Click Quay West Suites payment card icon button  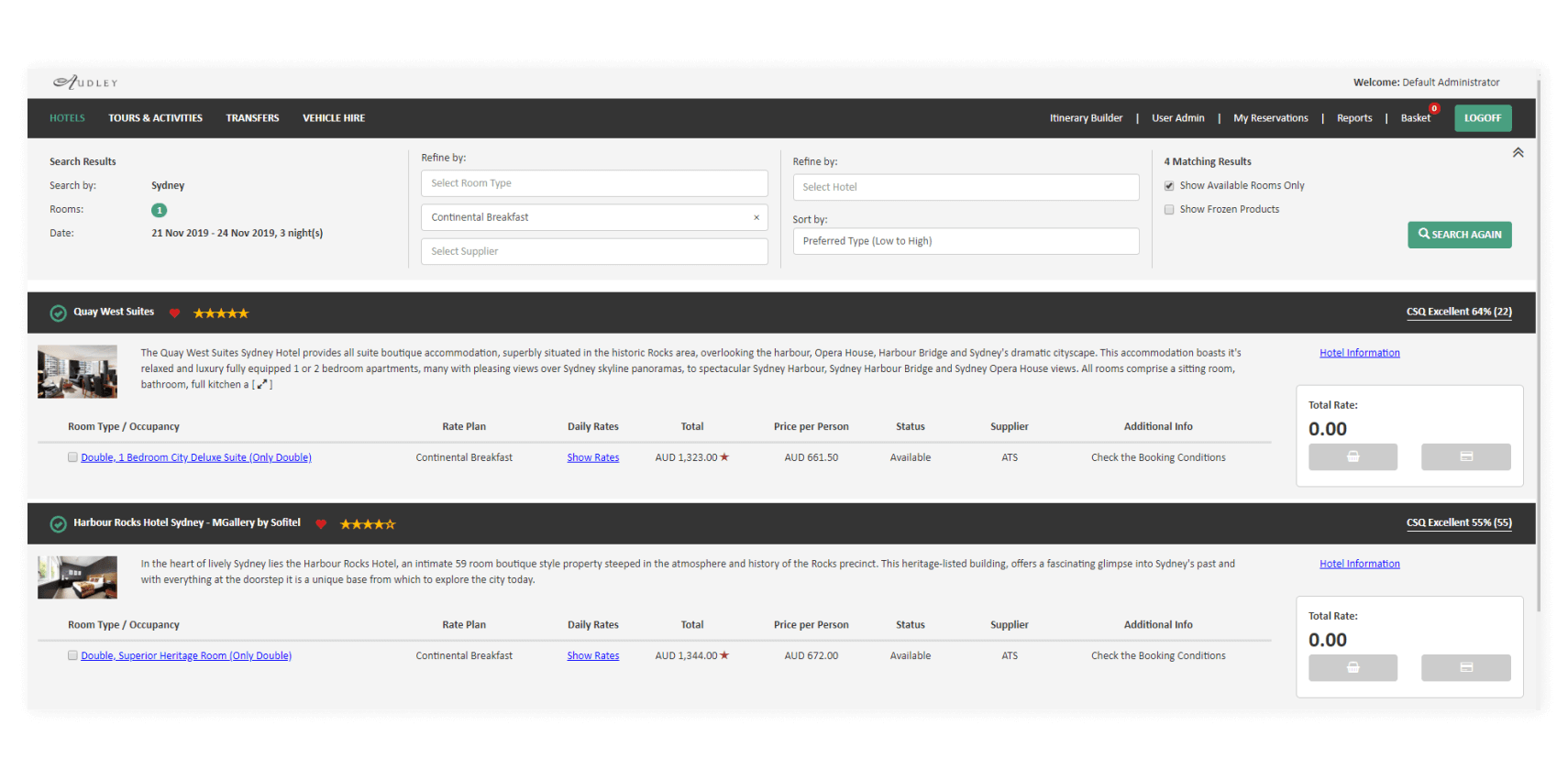[1465, 456]
